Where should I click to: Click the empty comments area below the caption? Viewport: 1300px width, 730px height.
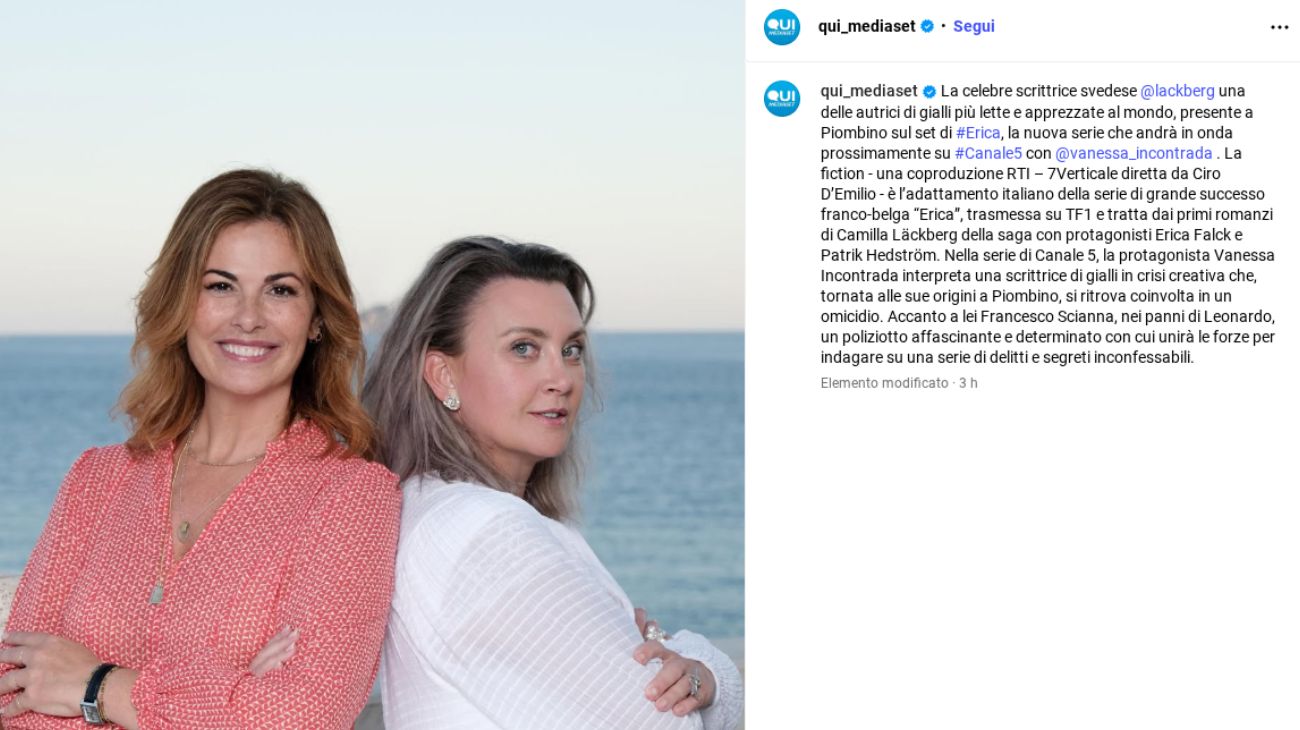point(1022,560)
